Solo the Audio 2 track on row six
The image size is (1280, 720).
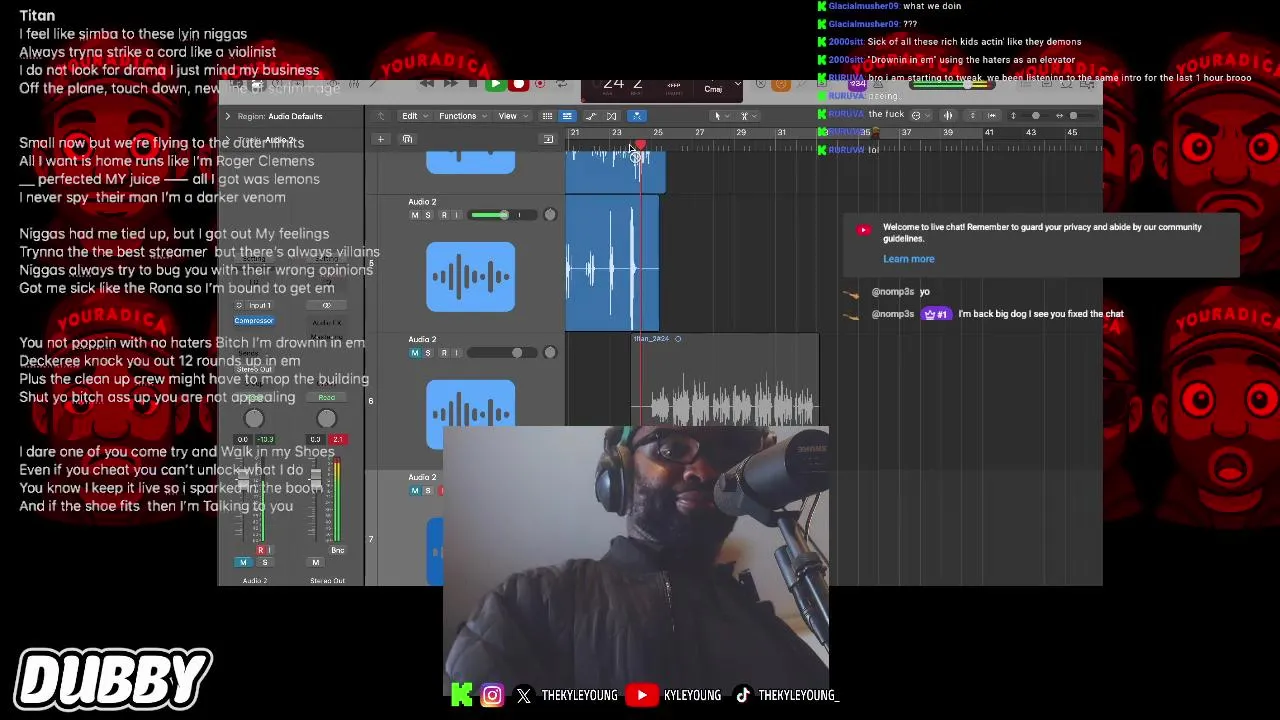(x=428, y=353)
